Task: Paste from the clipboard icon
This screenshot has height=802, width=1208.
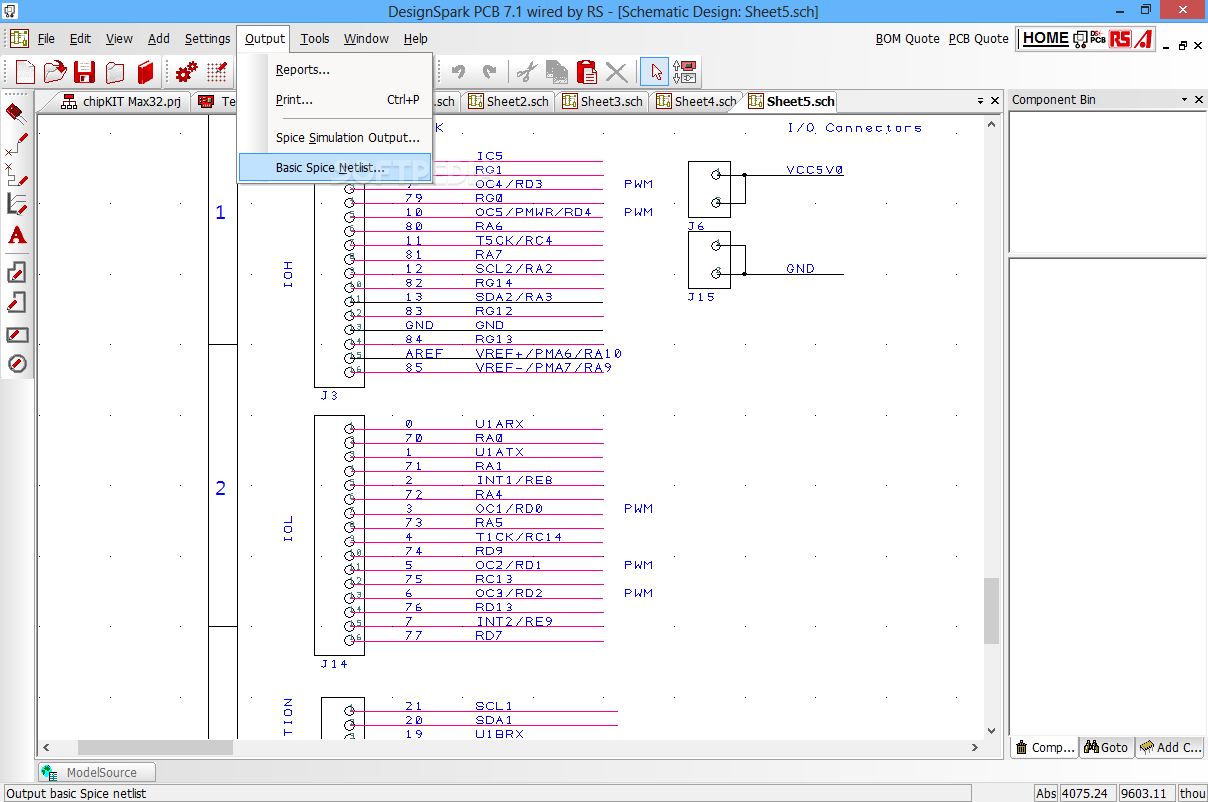Action: (x=587, y=72)
